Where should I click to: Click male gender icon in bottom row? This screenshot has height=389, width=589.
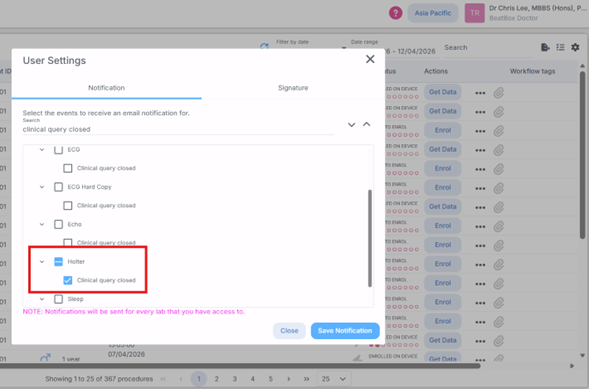[x=45, y=358]
